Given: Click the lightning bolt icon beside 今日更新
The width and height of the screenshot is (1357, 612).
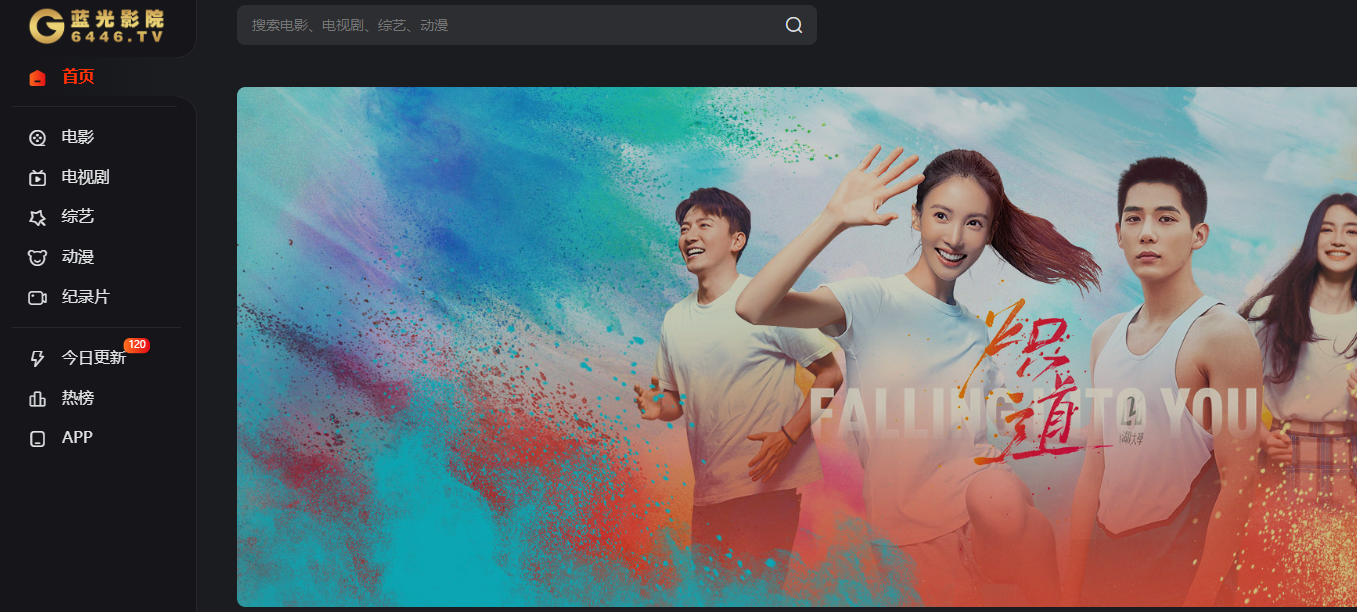Looking at the screenshot, I should (x=38, y=358).
